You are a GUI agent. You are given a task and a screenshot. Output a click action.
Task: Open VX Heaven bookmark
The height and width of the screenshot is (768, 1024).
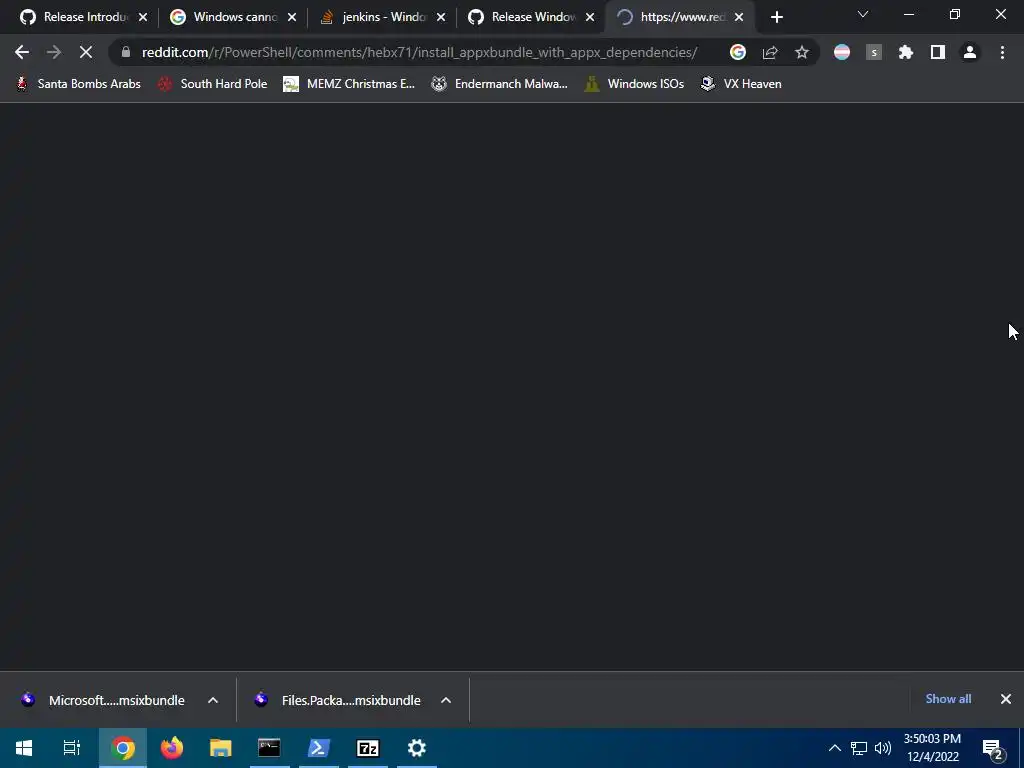tap(741, 84)
